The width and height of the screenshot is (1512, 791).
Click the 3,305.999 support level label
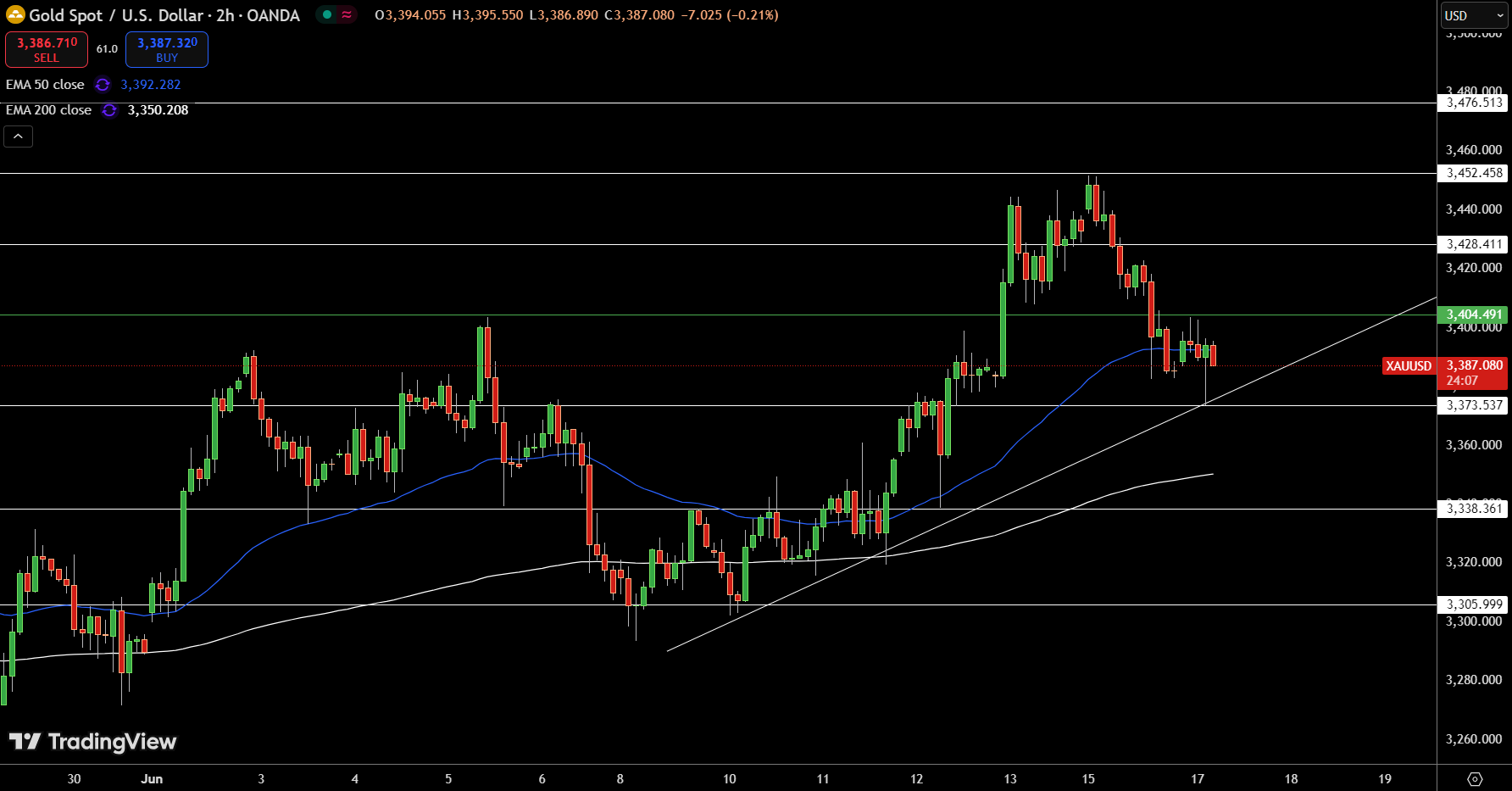click(x=1474, y=604)
